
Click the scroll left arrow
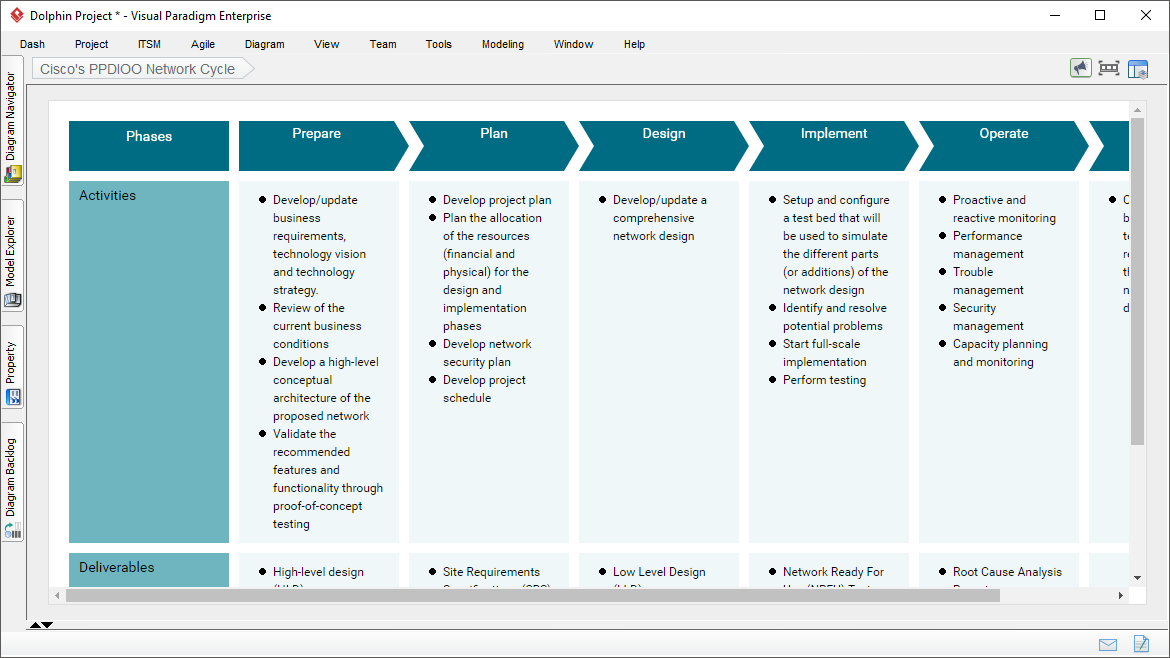57,595
